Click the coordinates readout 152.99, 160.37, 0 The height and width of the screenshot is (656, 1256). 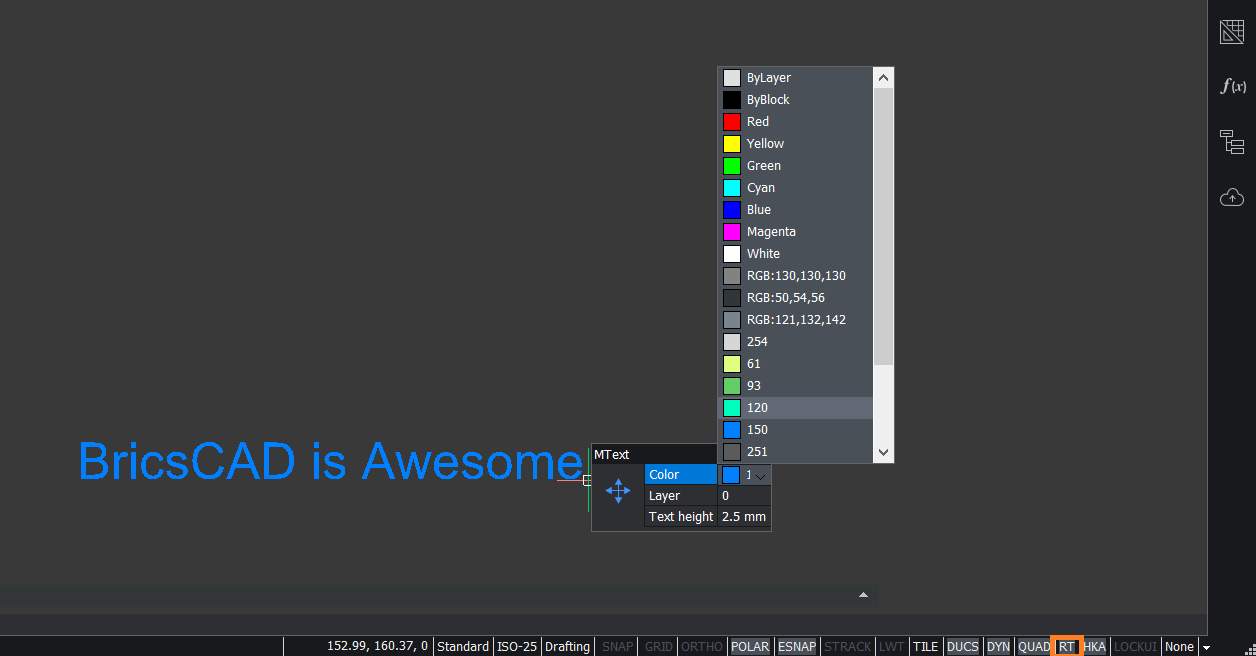coord(377,647)
